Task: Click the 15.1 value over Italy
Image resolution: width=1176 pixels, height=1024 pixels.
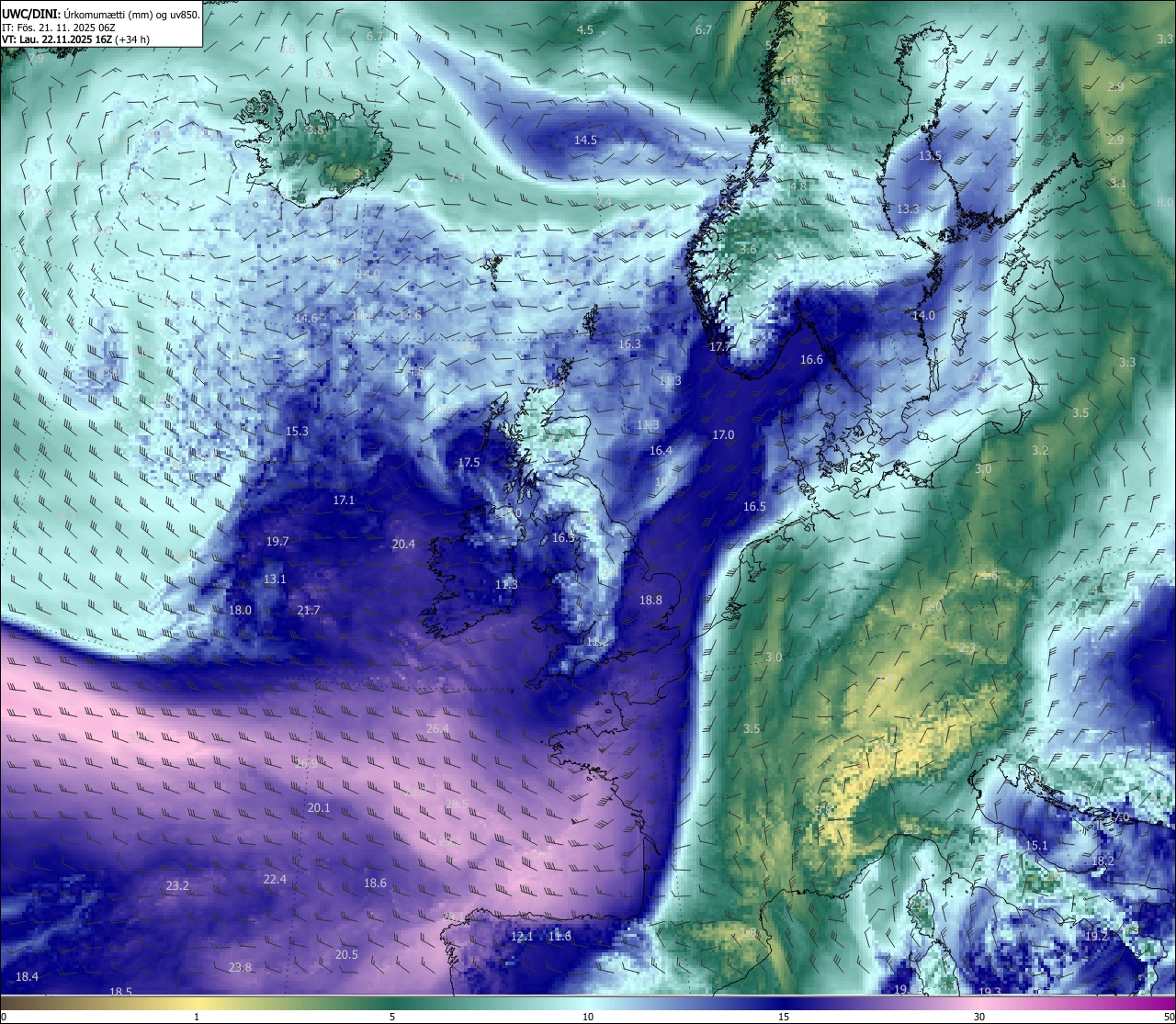Action: (1036, 846)
